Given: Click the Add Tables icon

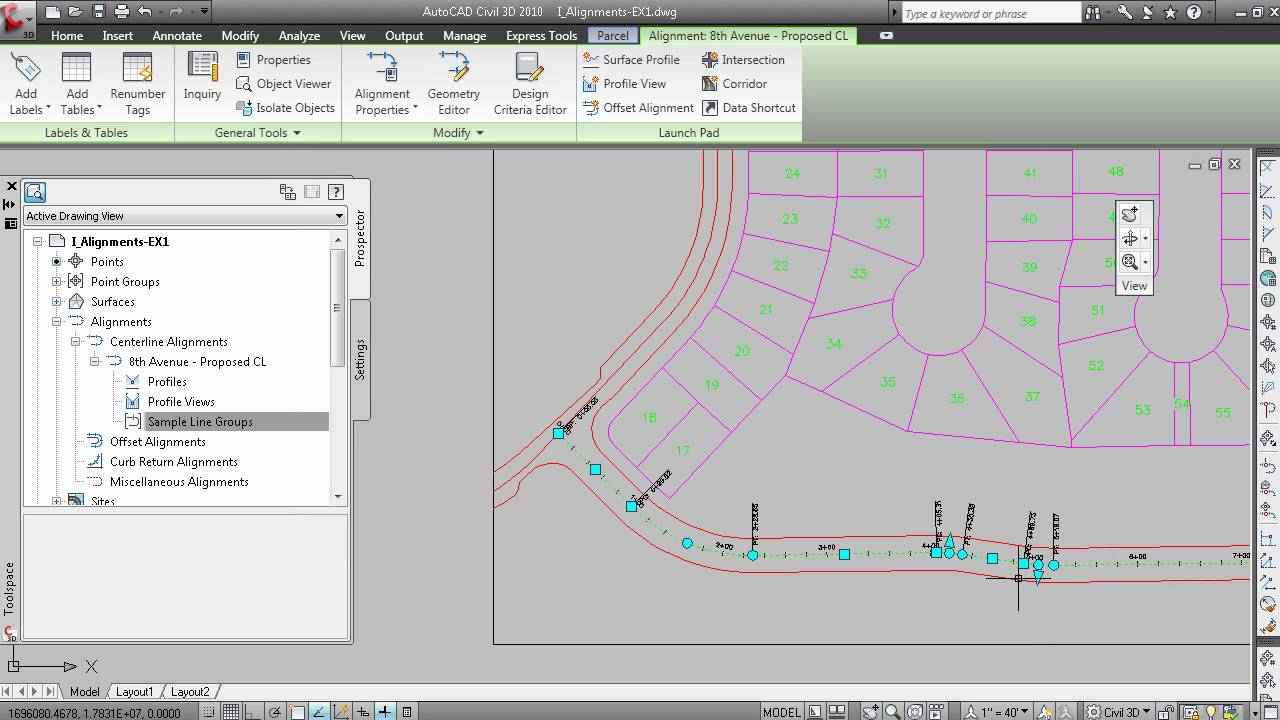Looking at the screenshot, I should pos(77,83).
